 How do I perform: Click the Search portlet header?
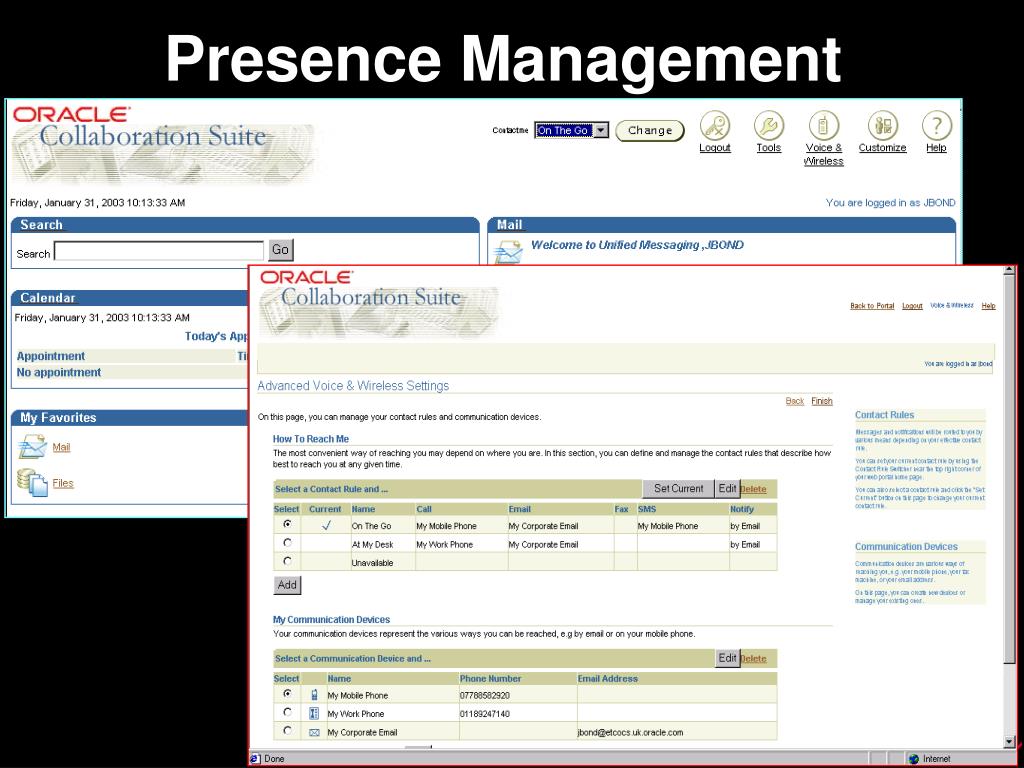point(246,225)
